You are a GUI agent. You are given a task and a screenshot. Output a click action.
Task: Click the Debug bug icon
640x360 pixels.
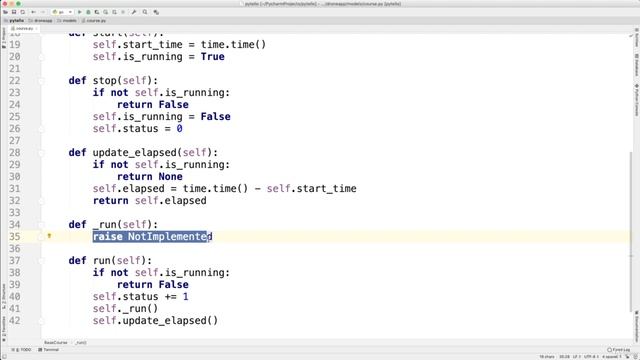pyautogui.click(x=88, y=12)
